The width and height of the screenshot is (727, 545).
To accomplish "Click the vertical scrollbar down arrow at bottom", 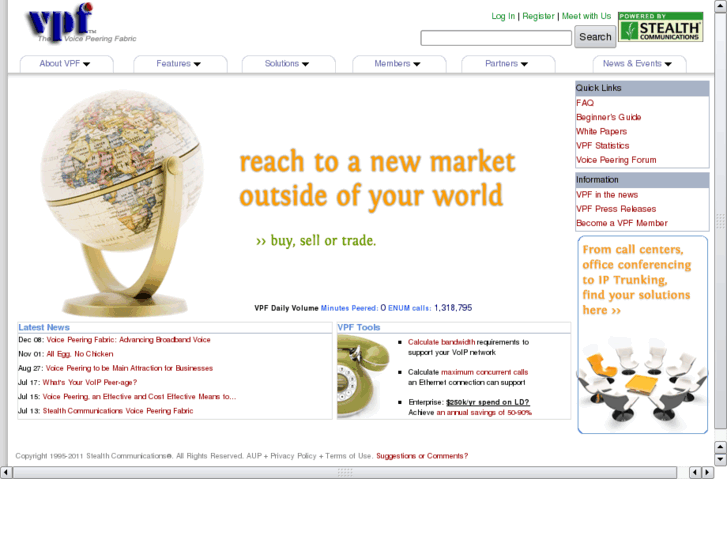I will pos(720,459).
